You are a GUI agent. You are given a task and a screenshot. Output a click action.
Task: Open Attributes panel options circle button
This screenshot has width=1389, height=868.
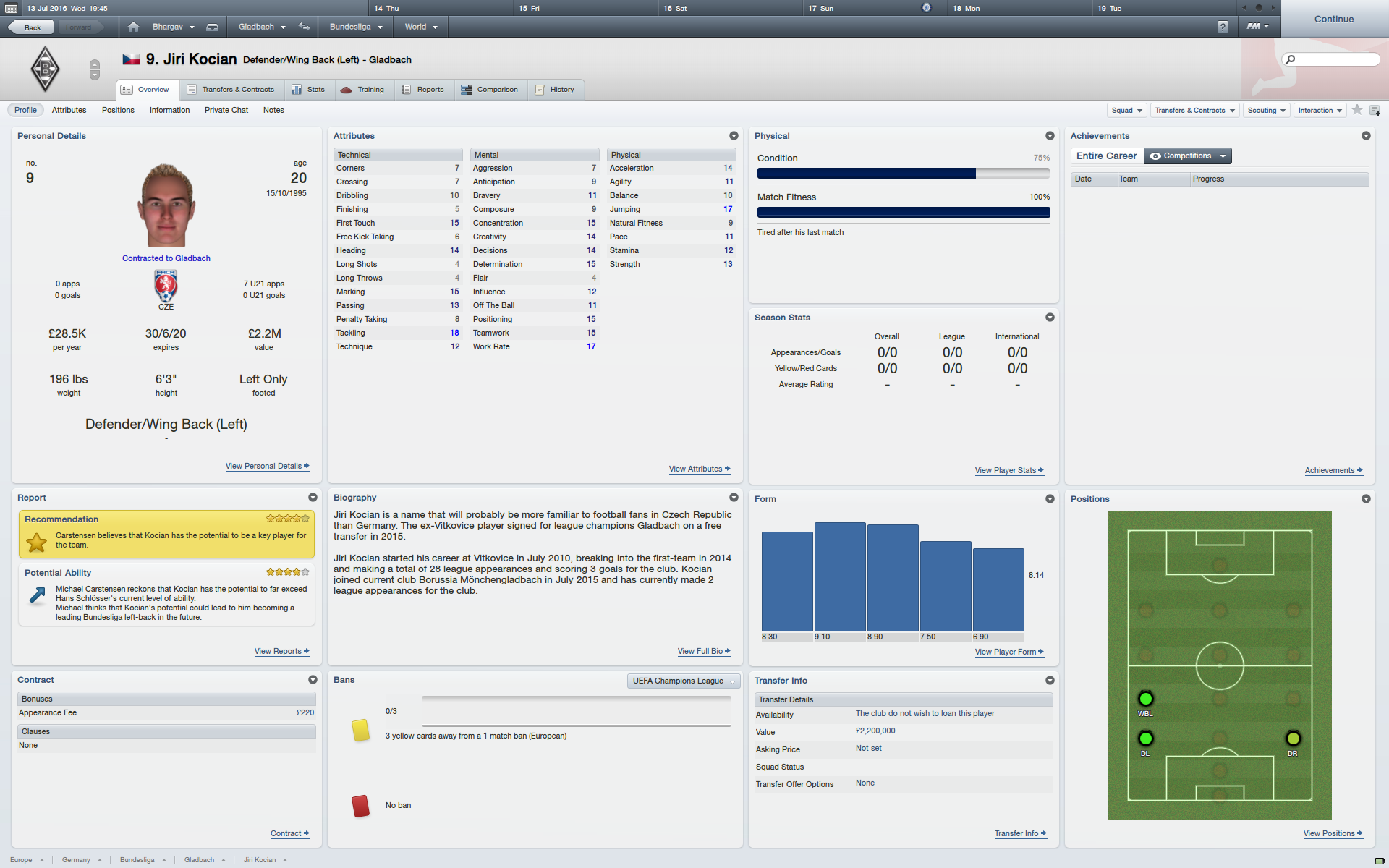pyautogui.click(x=734, y=136)
